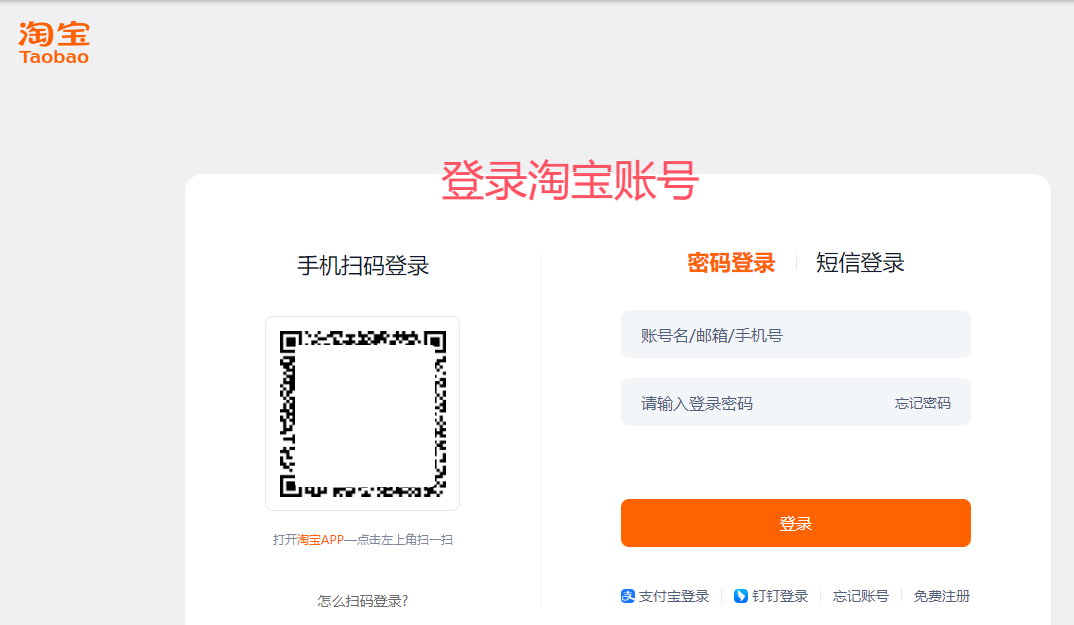
Task: Click the orange 登录 button
Action: tap(795, 523)
